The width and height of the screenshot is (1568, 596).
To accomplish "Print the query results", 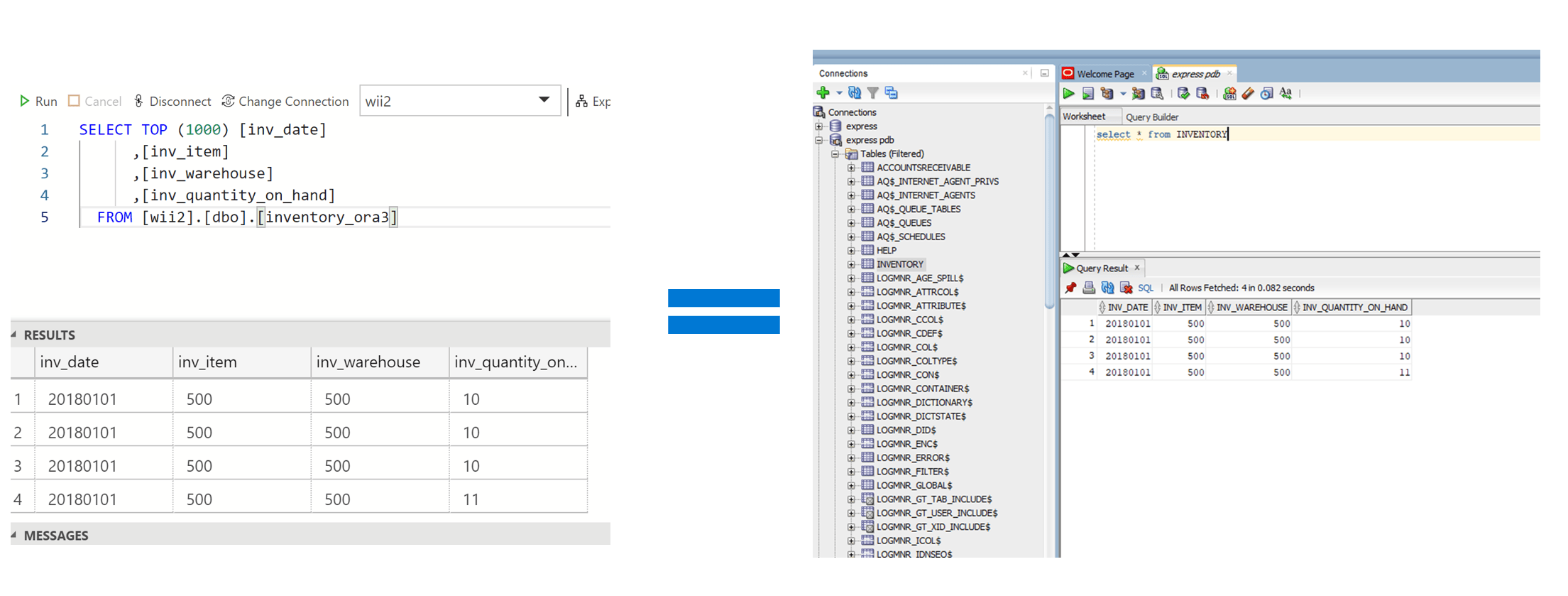I will click(1089, 288).
